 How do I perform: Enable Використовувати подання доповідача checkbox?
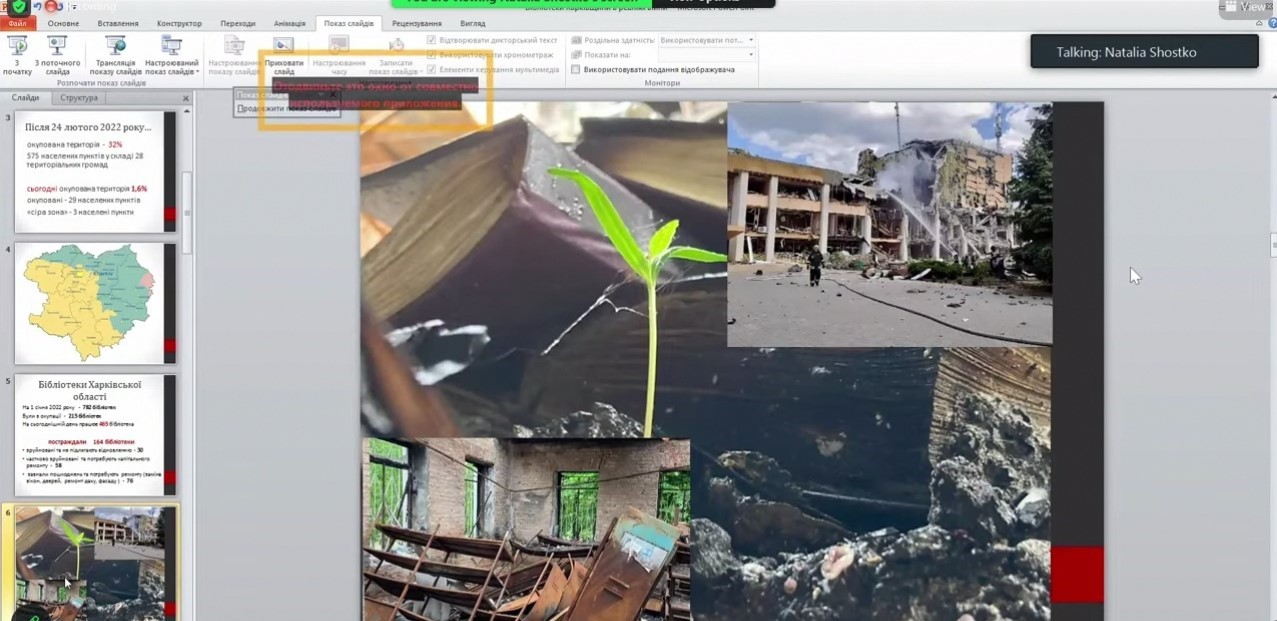tap(576, 69)
